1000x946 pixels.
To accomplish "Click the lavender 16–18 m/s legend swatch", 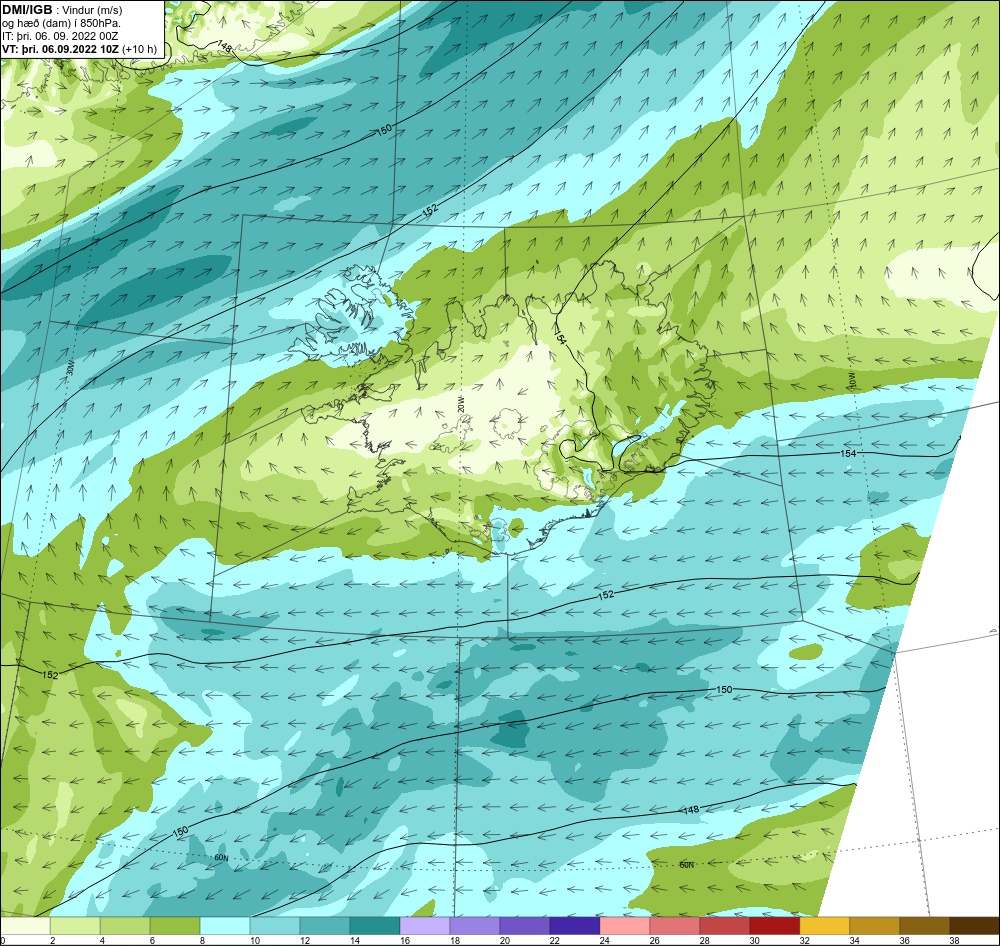I will click(425, 926).
